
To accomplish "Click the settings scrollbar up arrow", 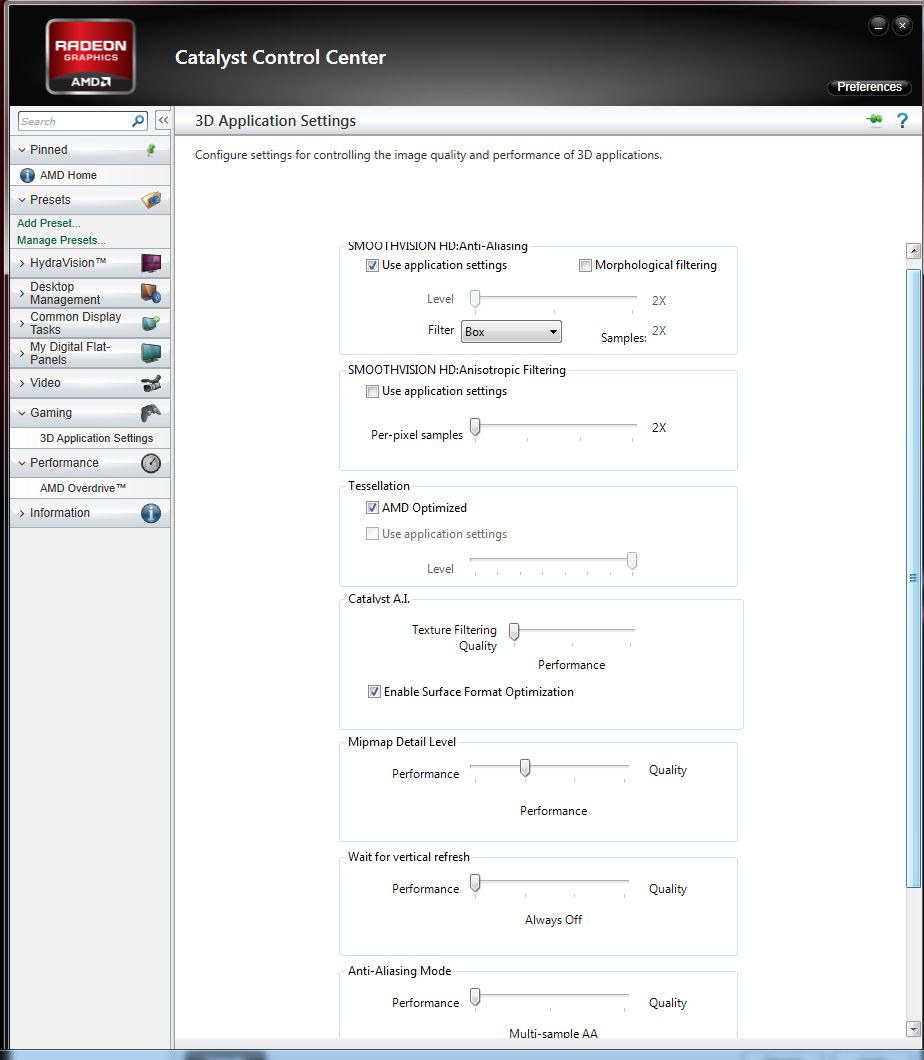I will pos(914,251).
